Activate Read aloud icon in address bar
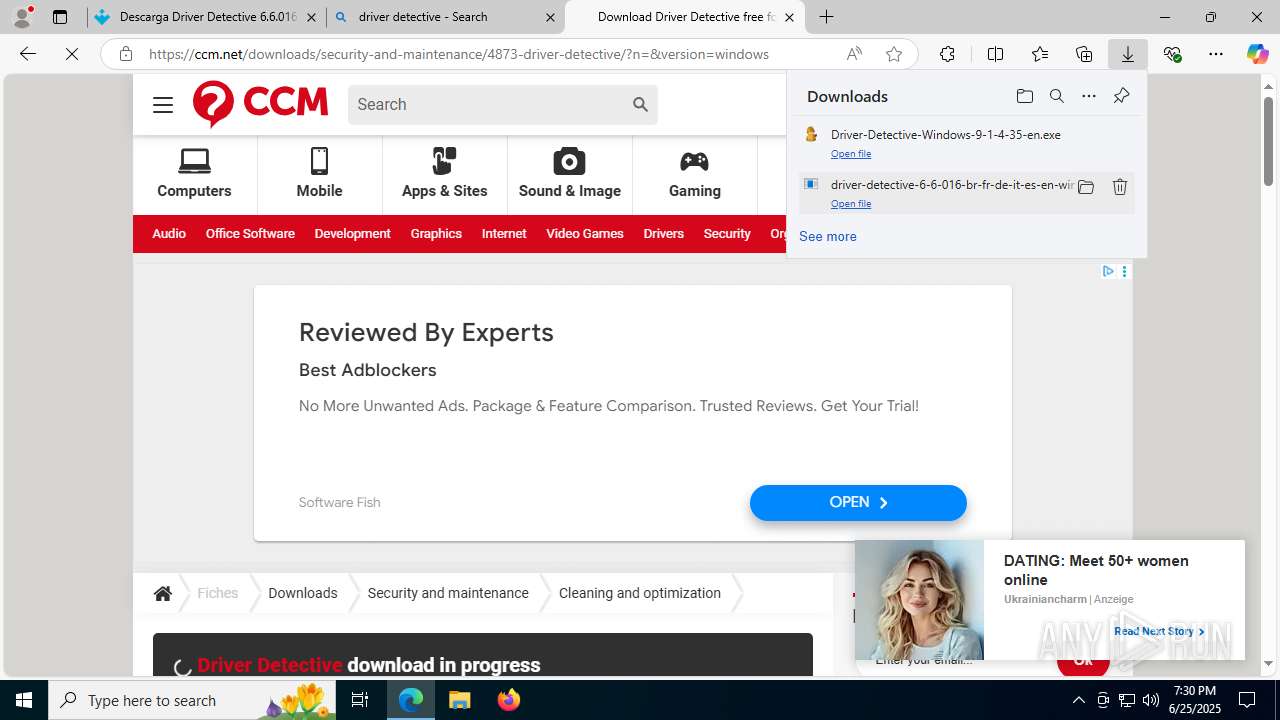This screenshot has height=720, width=1280. tap(854, 54)
